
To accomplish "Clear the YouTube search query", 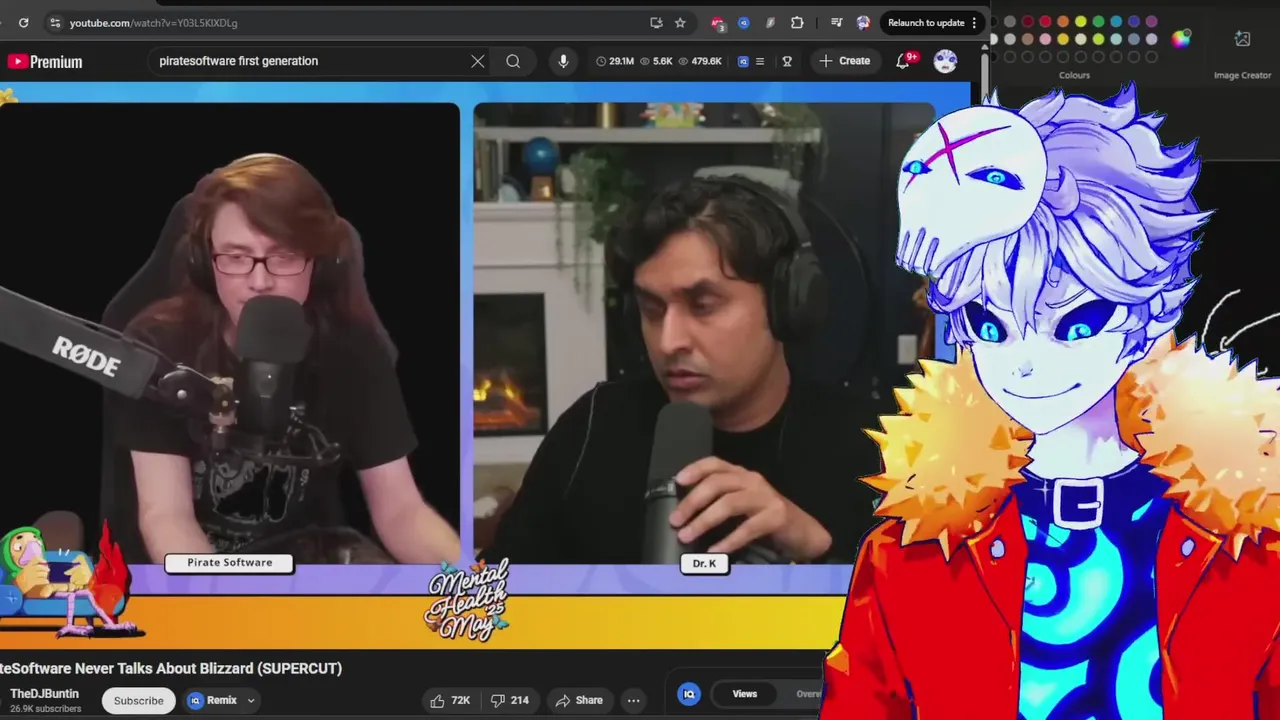I will pyautogui.click(x=478, y=61).
